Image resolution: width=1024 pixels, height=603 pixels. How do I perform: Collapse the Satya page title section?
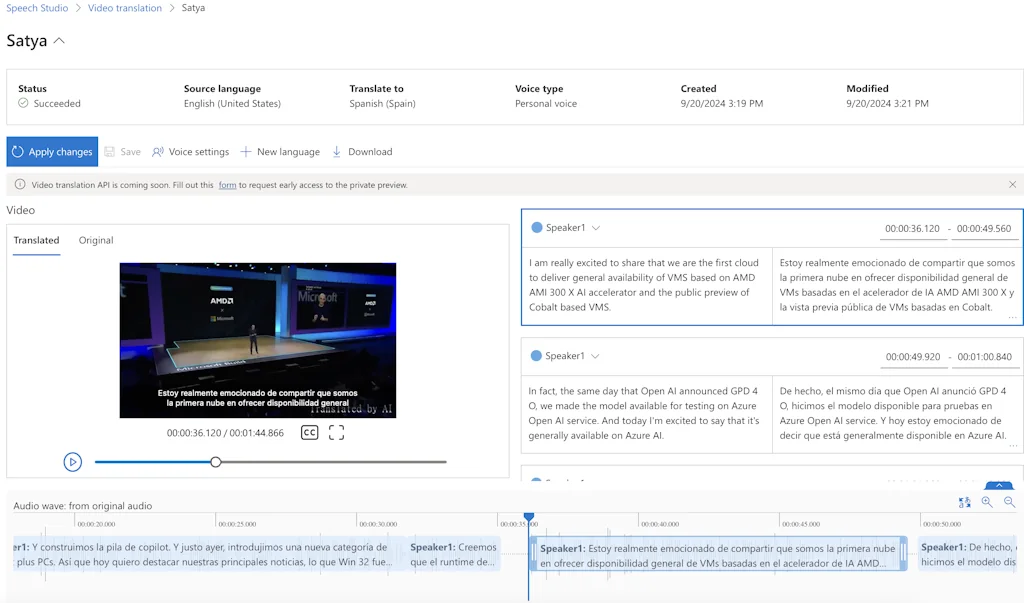(57, 41)
